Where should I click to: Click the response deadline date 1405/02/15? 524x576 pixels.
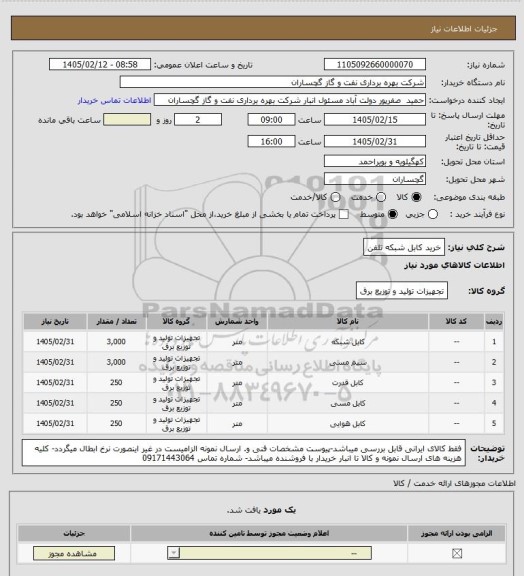coord(375,120)
